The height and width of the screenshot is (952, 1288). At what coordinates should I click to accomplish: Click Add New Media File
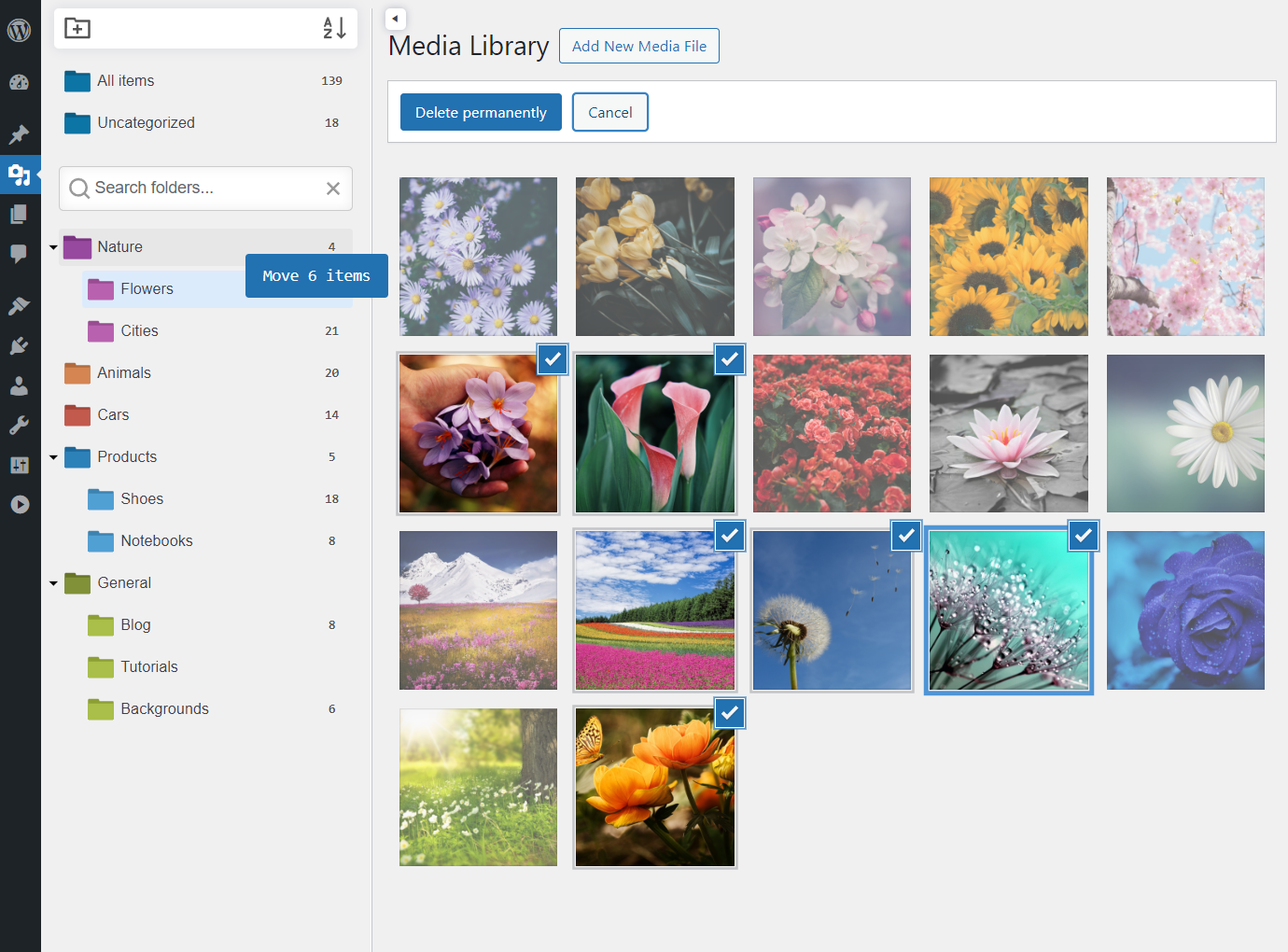tap(639, 46)
